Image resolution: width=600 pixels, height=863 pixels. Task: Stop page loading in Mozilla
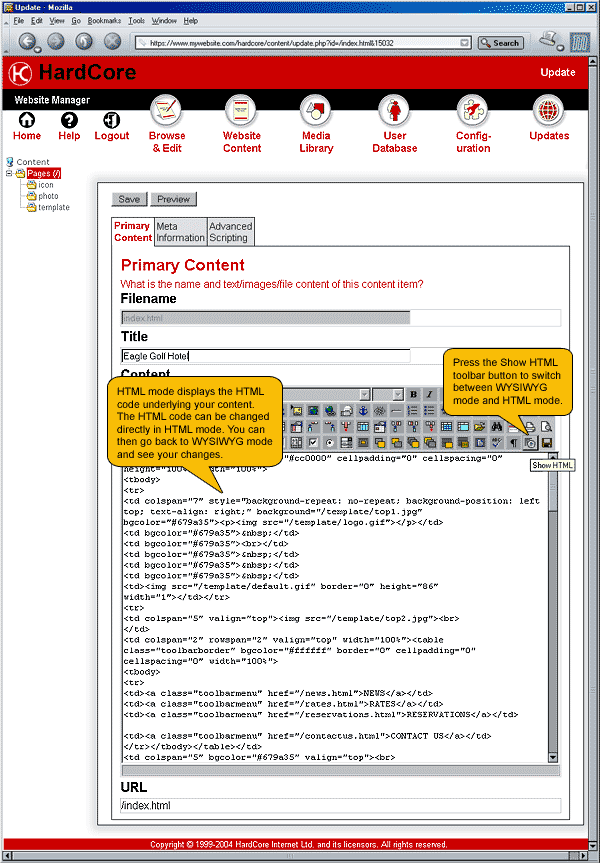point(112,41)
